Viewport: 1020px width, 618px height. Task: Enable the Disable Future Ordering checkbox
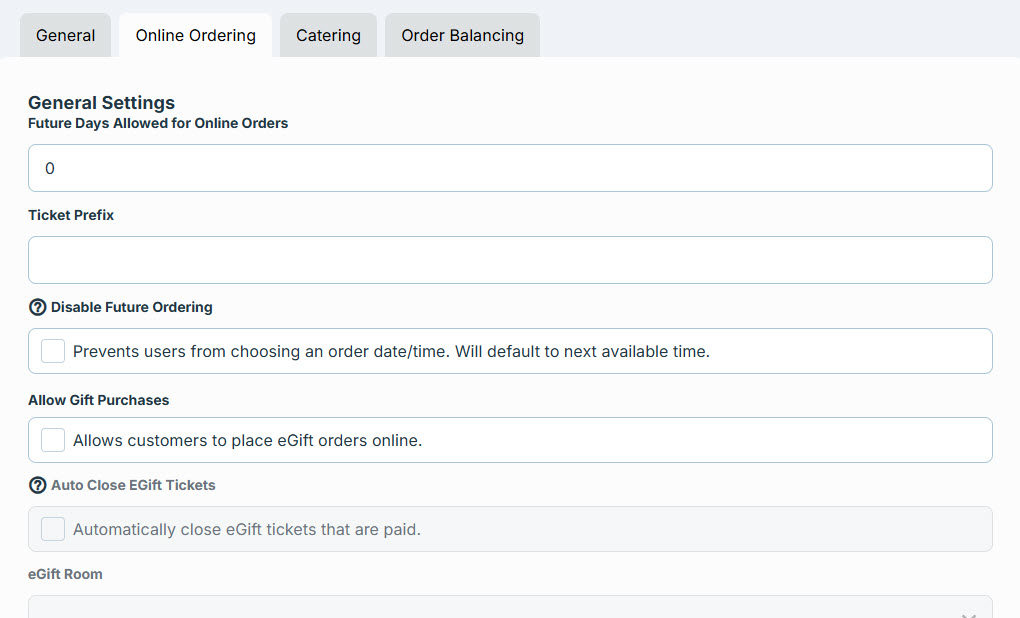[x=53, y=351]
